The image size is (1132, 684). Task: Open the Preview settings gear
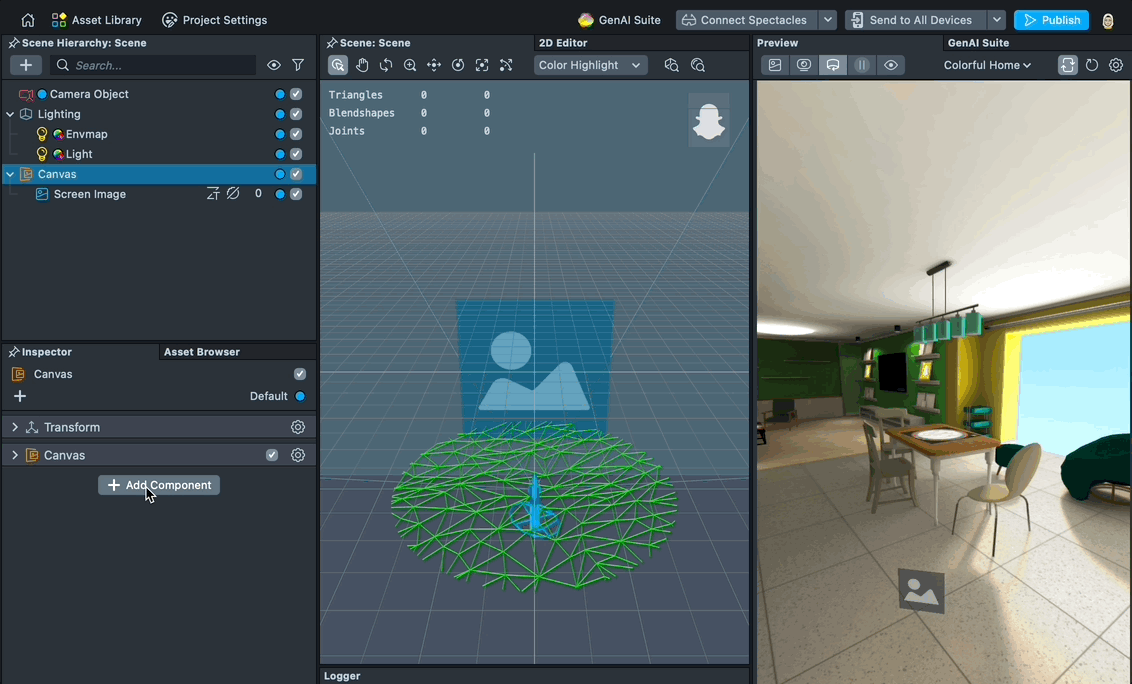(x=1116, y=64)
